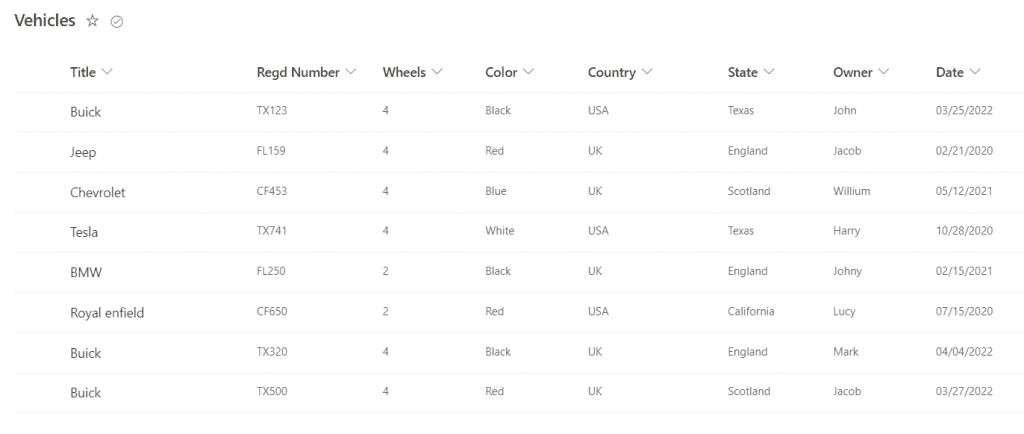Click the checkmark status icon beside Vehicles
1024x434 pixels.
(x=117, y=22)
